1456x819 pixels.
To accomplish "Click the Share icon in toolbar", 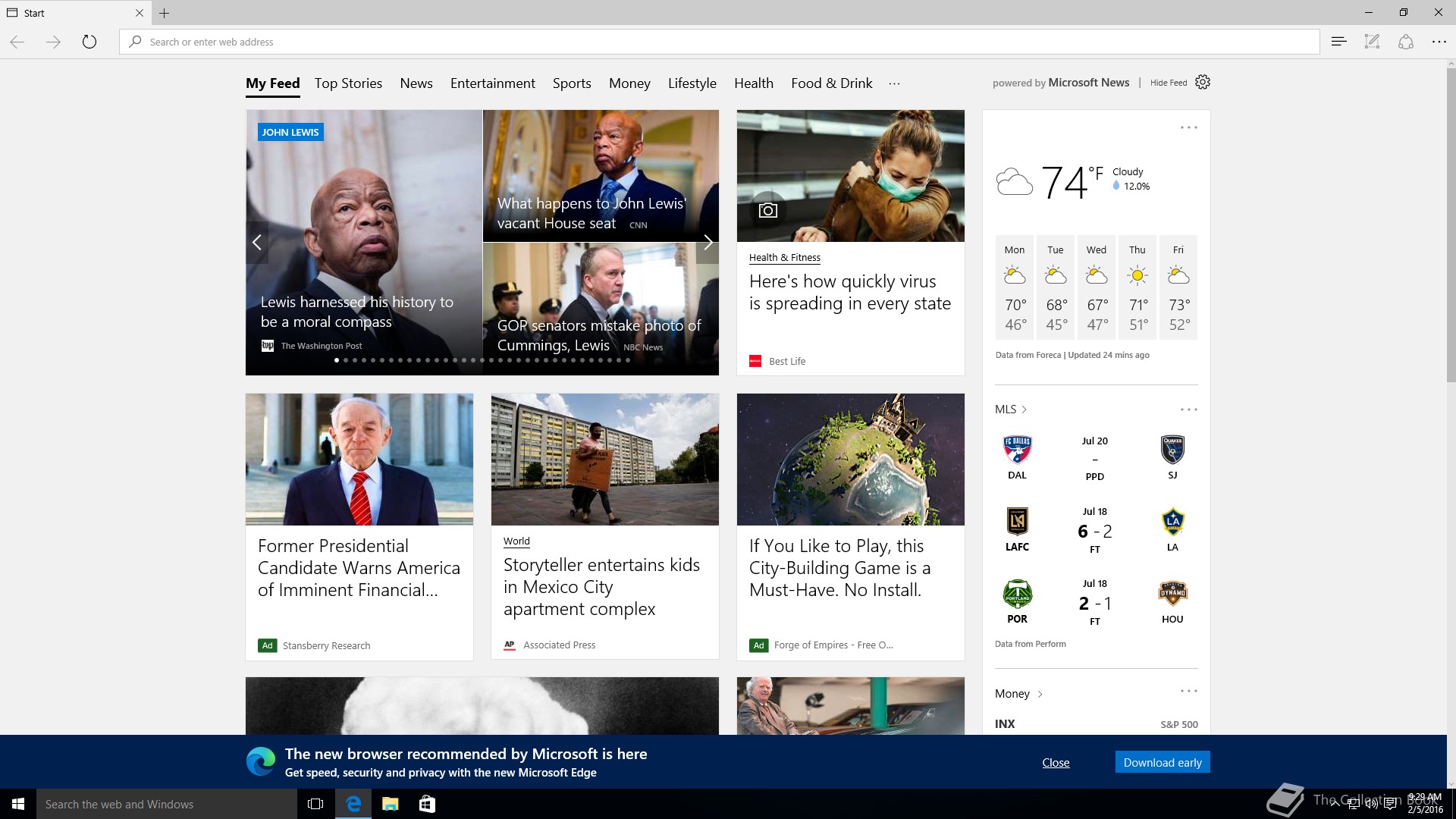I will (1405, 42).
